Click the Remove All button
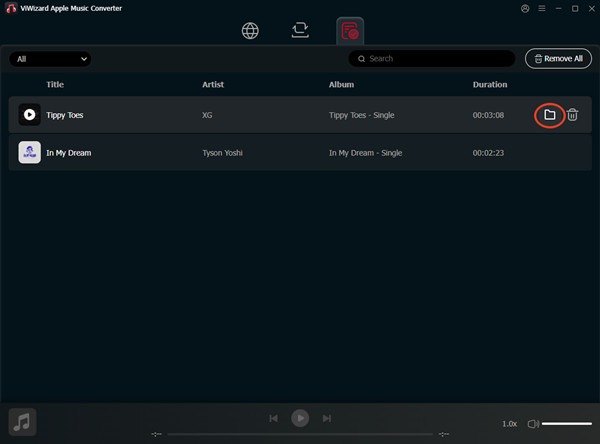The image size is (600, 444). [558, 59]
